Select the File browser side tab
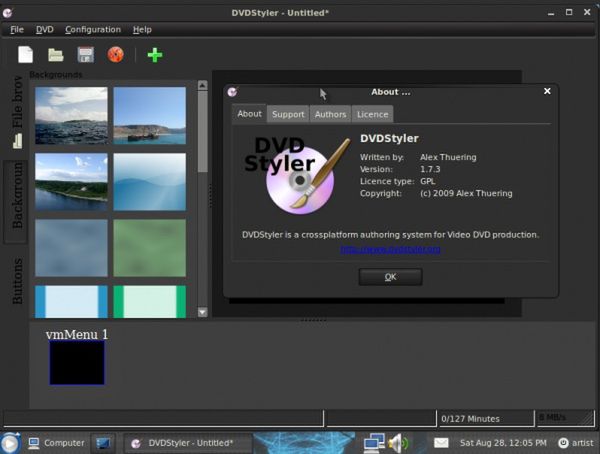Screen dimensions: 600x454 pyautogui.click(x=16, y=113)
